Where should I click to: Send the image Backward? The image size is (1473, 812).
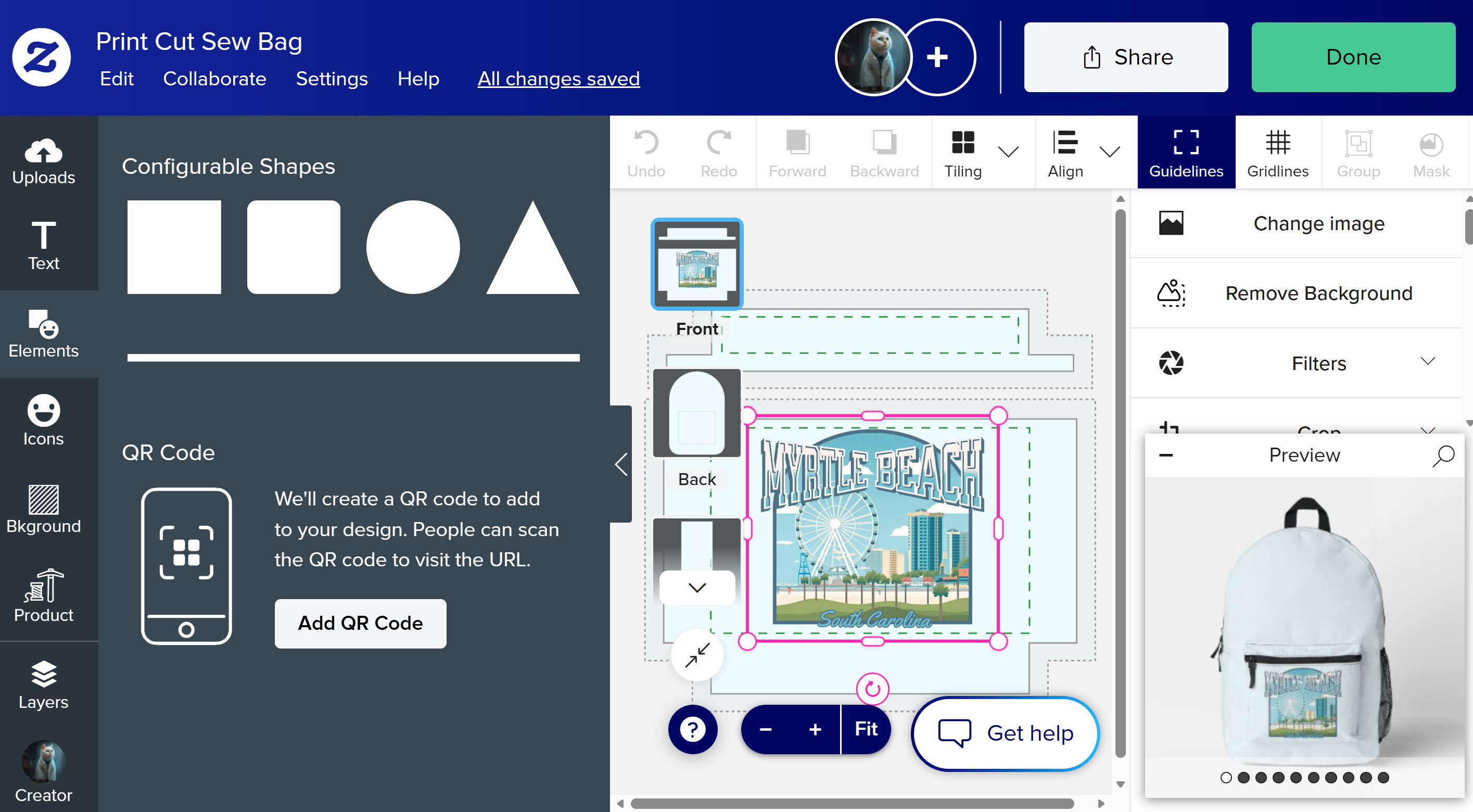884,153
